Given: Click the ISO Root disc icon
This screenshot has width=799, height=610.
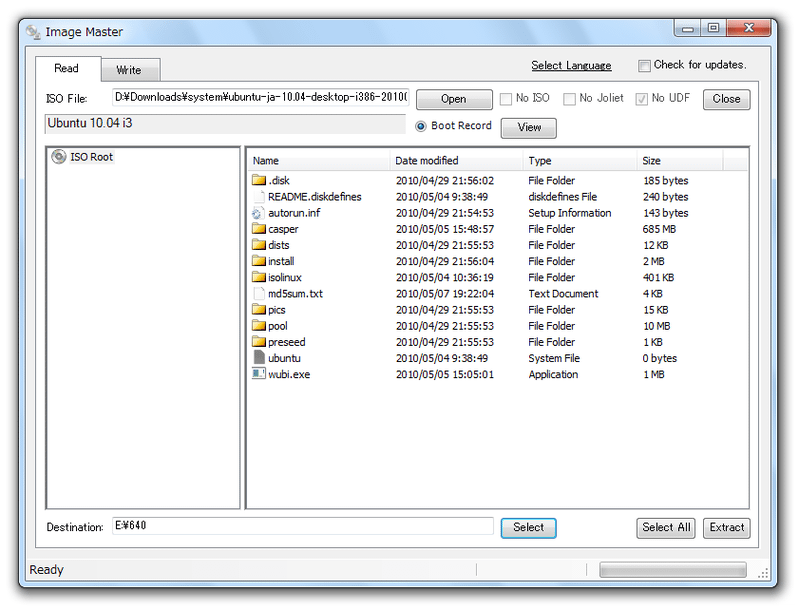Looking at the screenshot, I should coord(59,157).
